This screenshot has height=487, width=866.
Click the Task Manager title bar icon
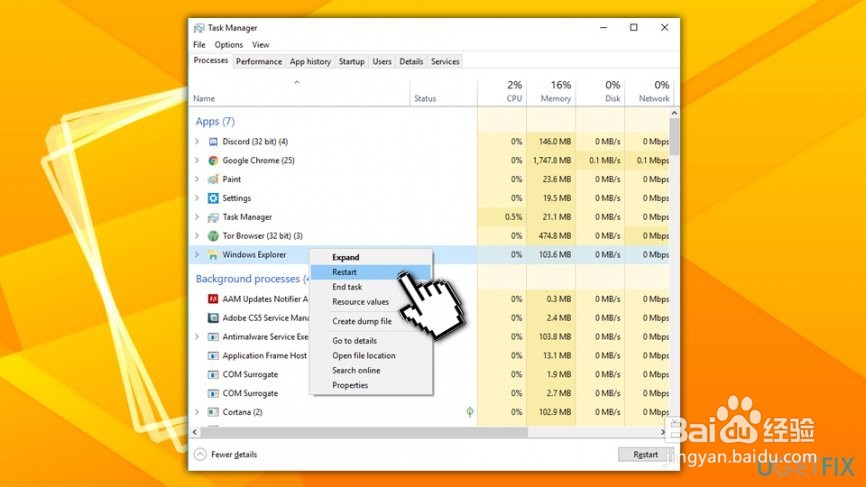pos(199,28)
